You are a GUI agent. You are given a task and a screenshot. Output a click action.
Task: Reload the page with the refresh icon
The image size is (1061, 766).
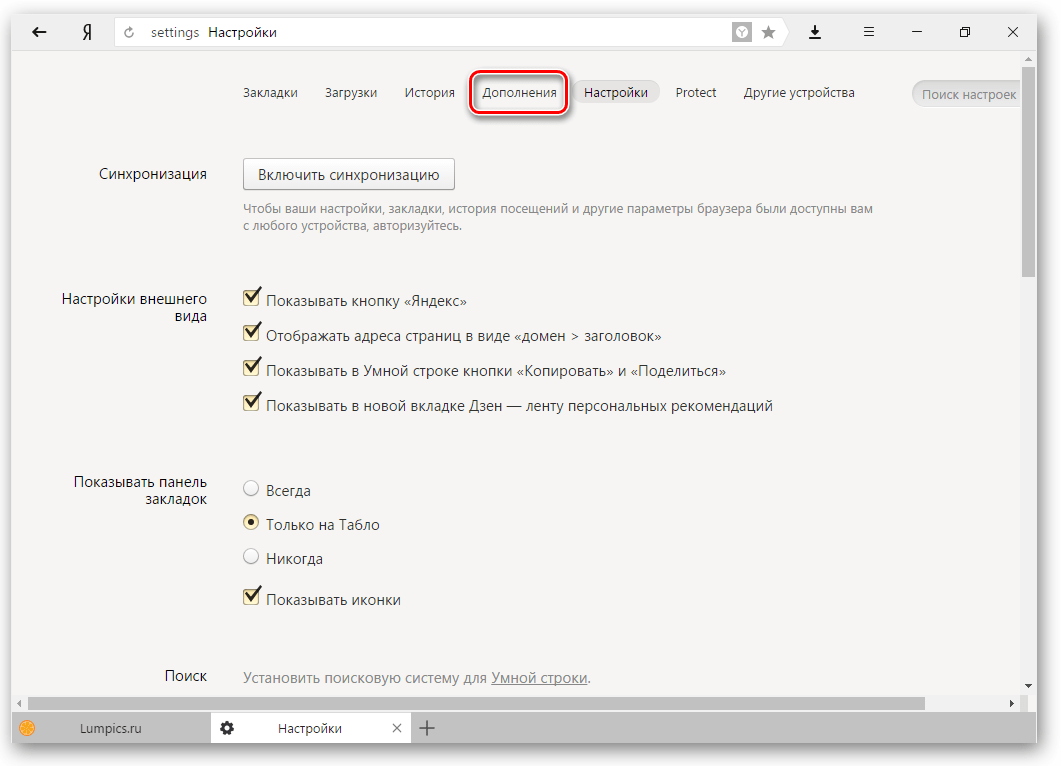click(129, 32)
